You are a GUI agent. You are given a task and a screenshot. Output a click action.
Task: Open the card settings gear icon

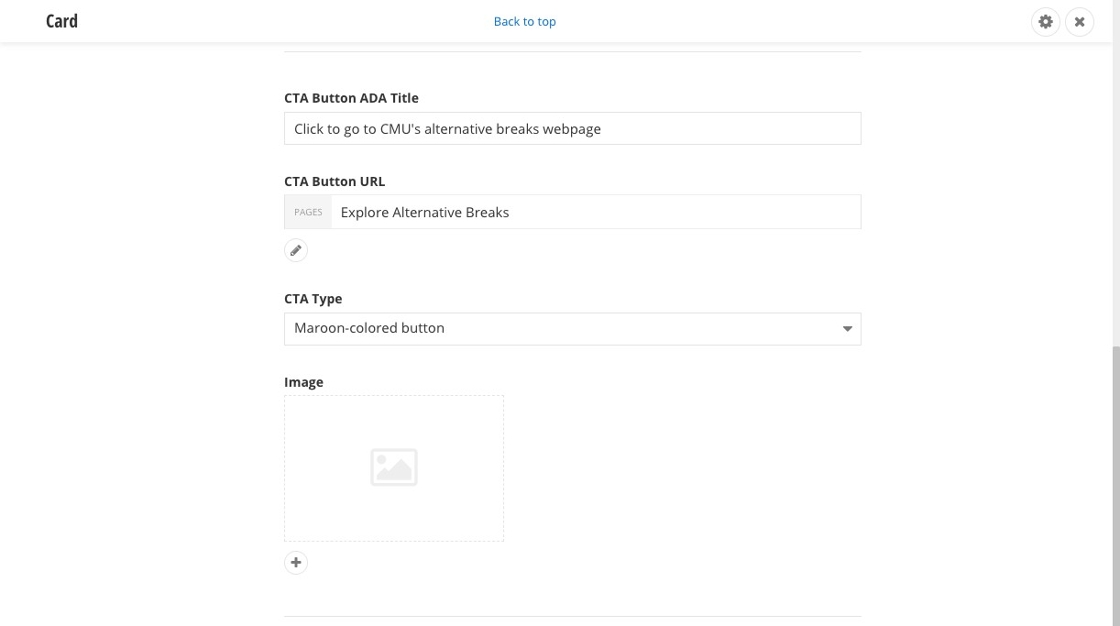coord(1045,21)
